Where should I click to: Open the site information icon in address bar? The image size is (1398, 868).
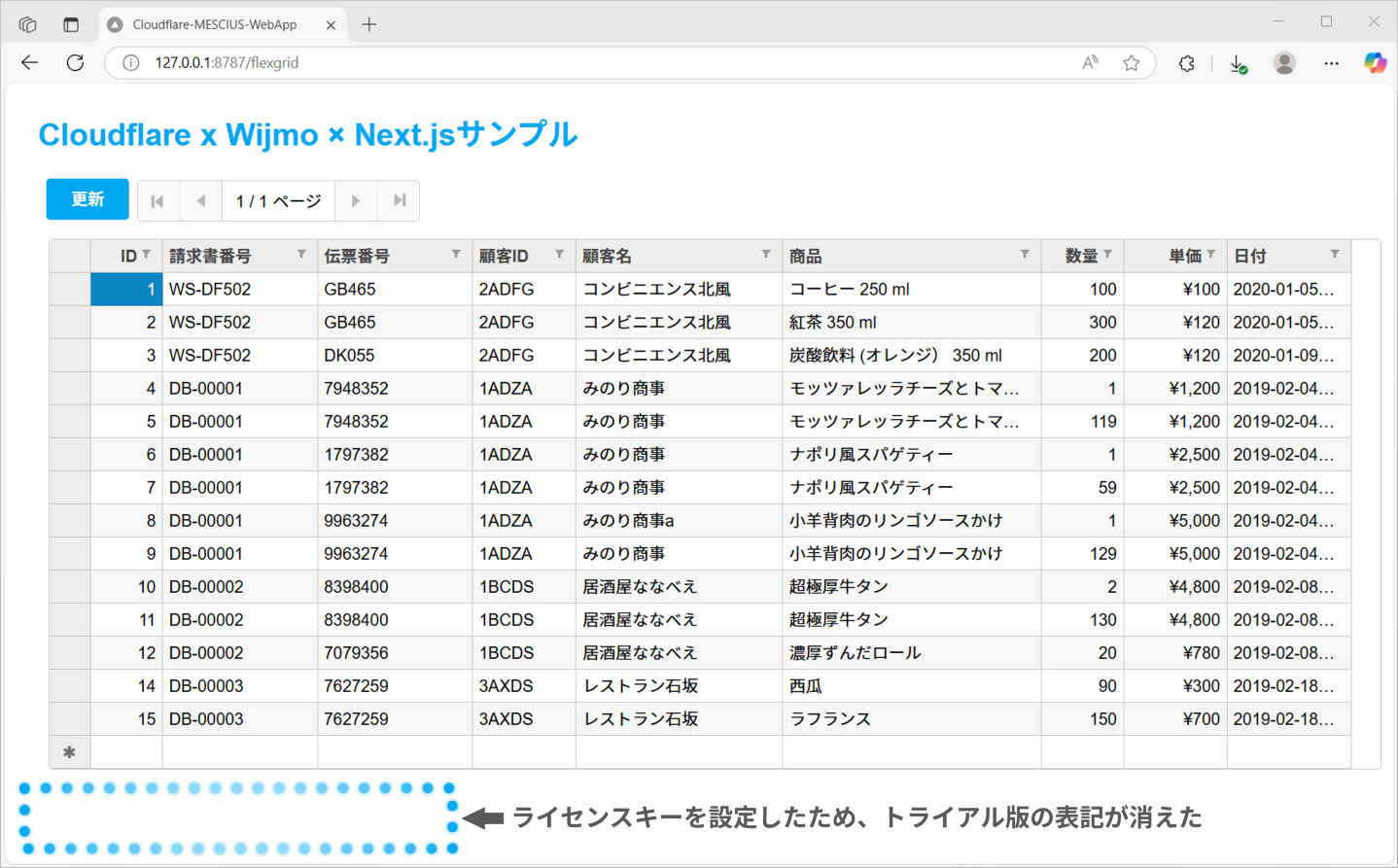coord(130,63)
